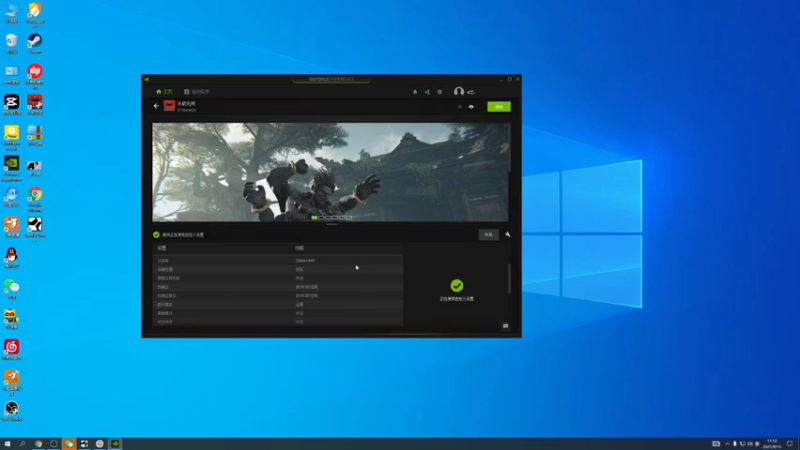The image size is (800, 450).
Task: Select the last screenshot carousel indicator
Action: pos(349,217)
